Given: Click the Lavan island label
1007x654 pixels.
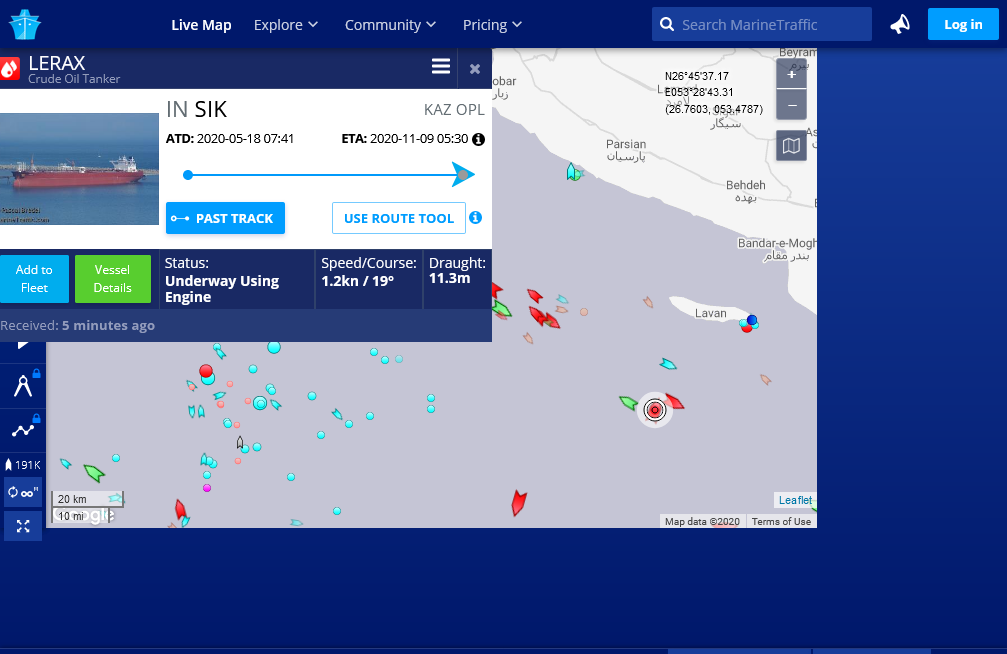Looking at the screenshot, I should pos(710,314).
